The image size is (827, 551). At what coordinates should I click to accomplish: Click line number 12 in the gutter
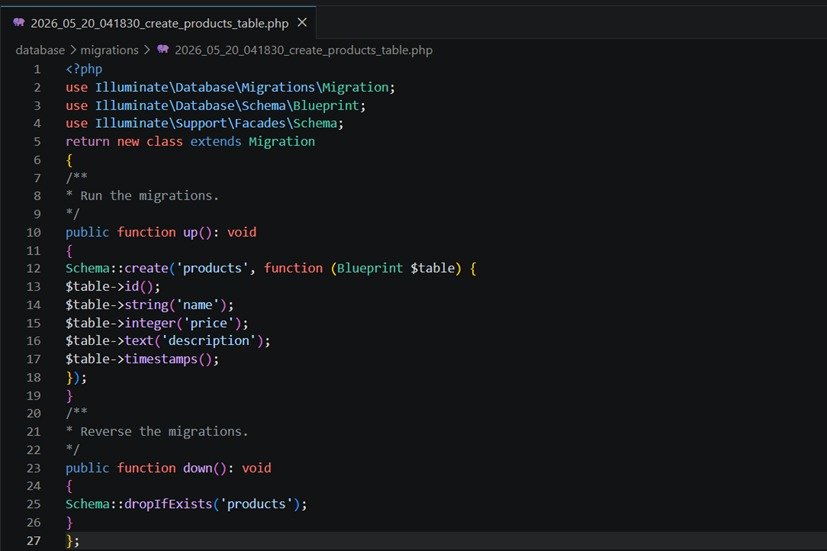coord(33,268)
